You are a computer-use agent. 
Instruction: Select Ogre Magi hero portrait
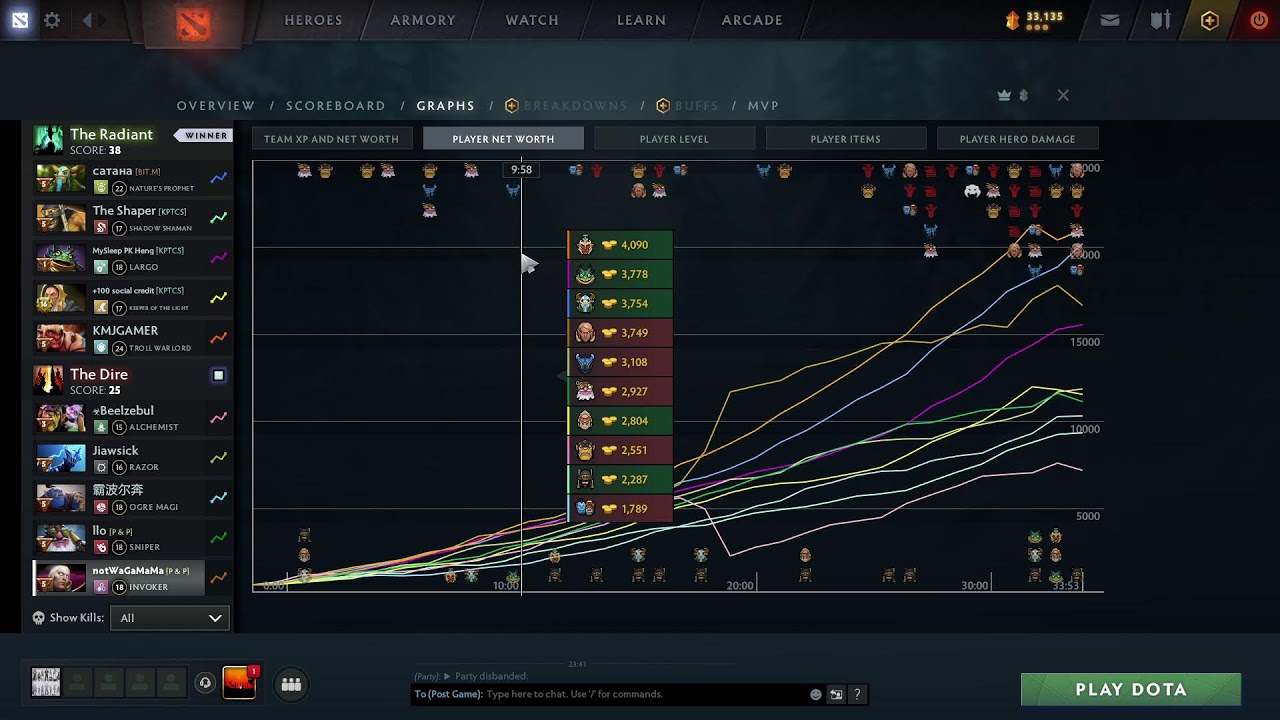[61, 498]
